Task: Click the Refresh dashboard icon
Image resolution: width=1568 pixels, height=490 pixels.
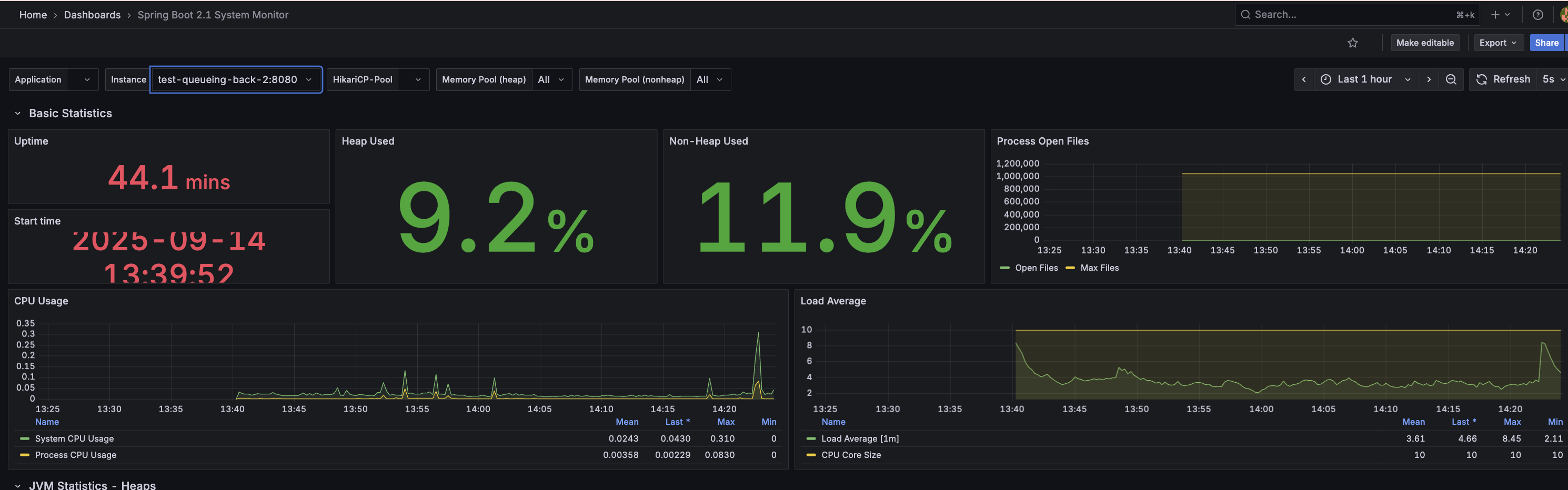Action: 1482,79
